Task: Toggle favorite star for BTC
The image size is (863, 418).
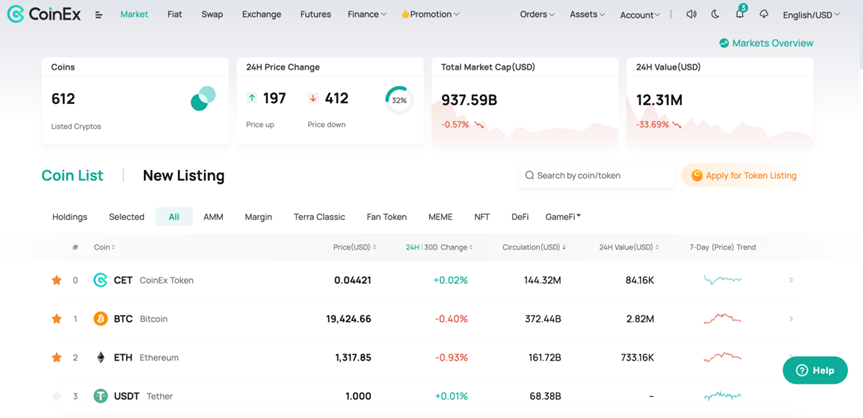Action: point(57,319)
